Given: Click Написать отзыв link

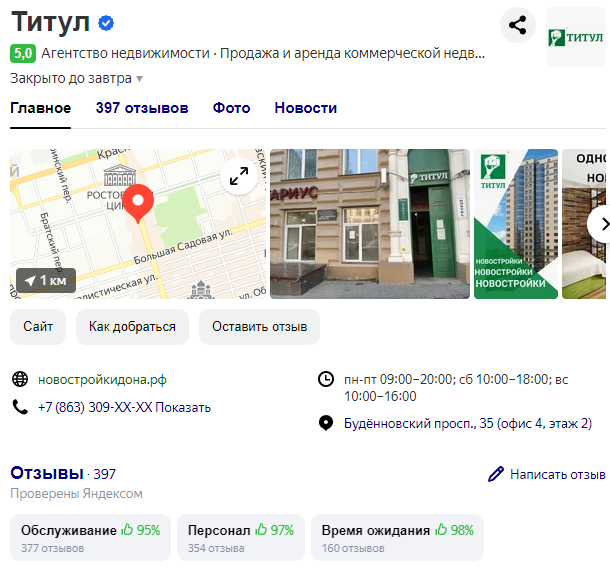Looking at the screenshot, I should click(x=557, y=474).
